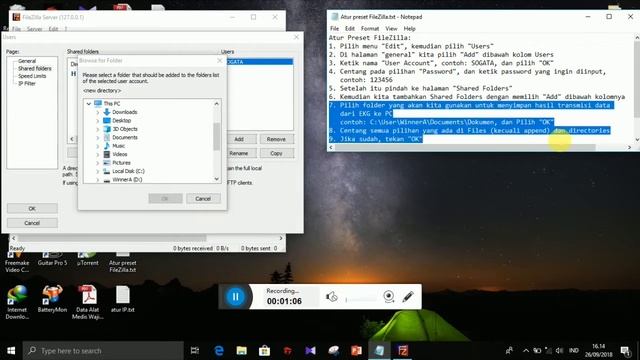Open Notepad File menu

click(x=334, y=29)
